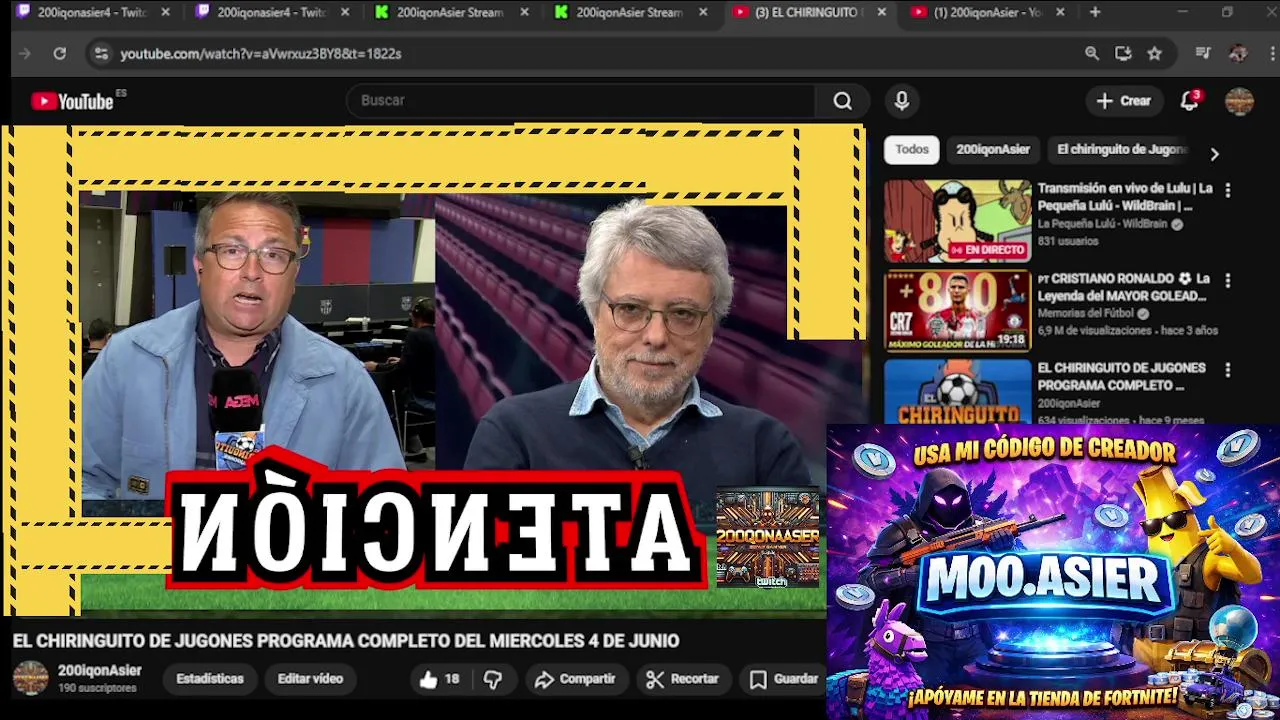Open the media control icon in toolbar
The image size is (1280, 720).
pos(1203,53)
